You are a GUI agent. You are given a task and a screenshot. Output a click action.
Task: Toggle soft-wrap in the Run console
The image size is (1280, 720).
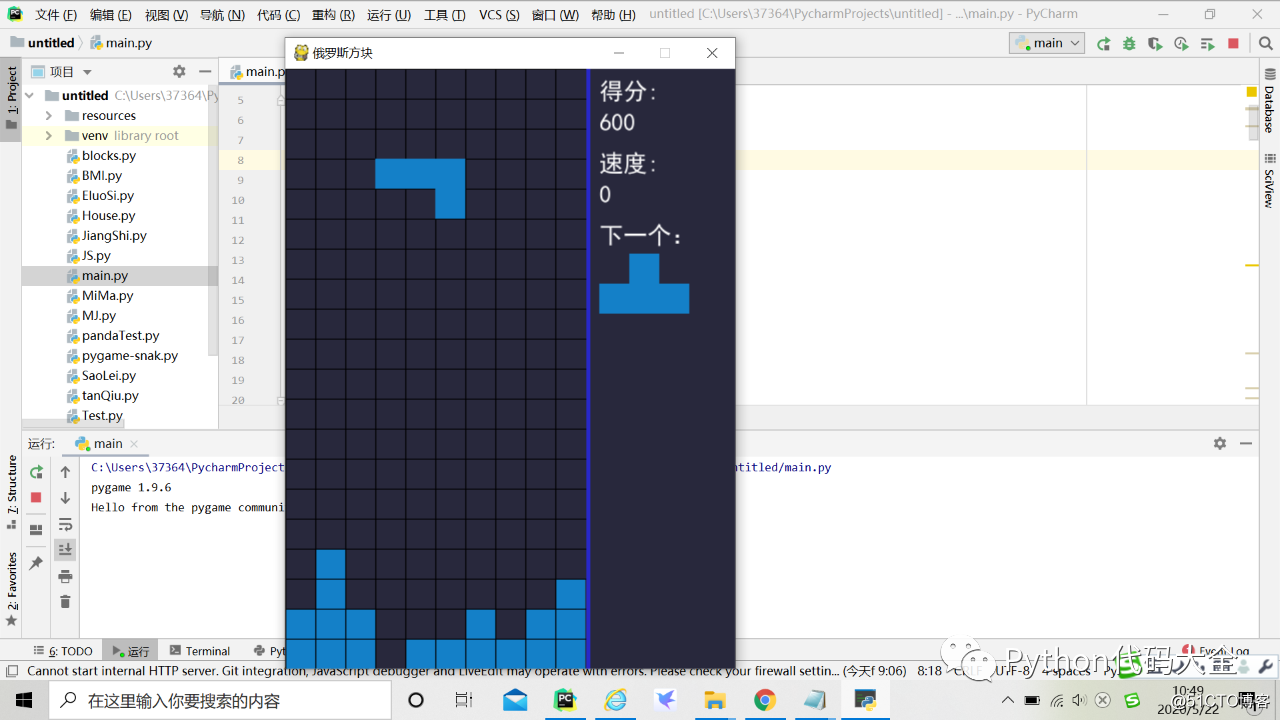(x=65, y=524)
